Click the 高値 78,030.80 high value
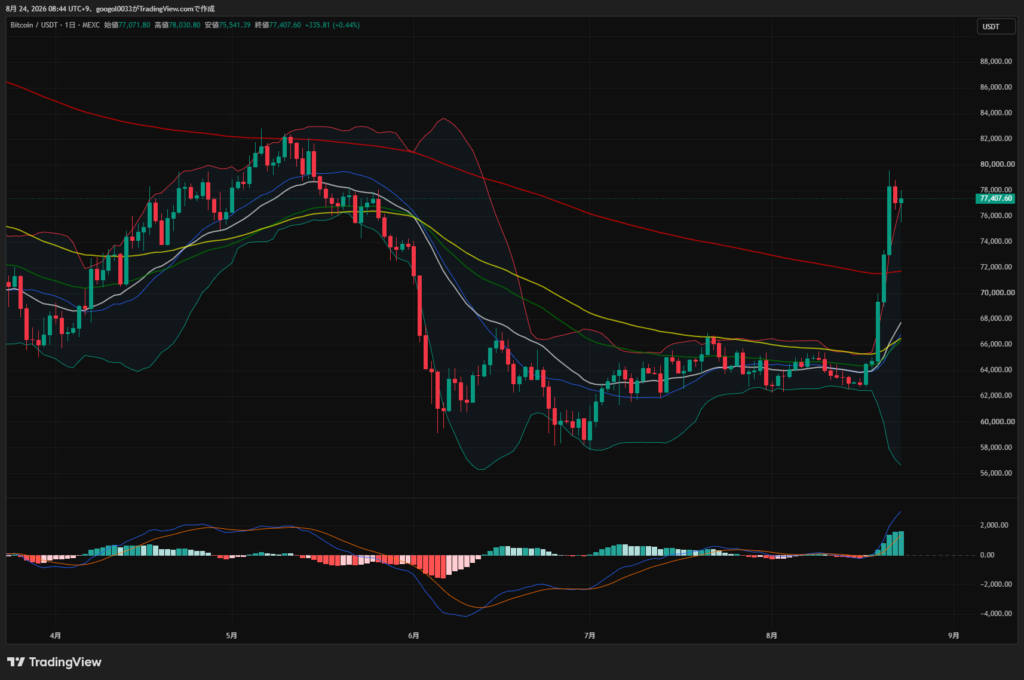The image size is (1024, 680). click(x=178, y=25)
